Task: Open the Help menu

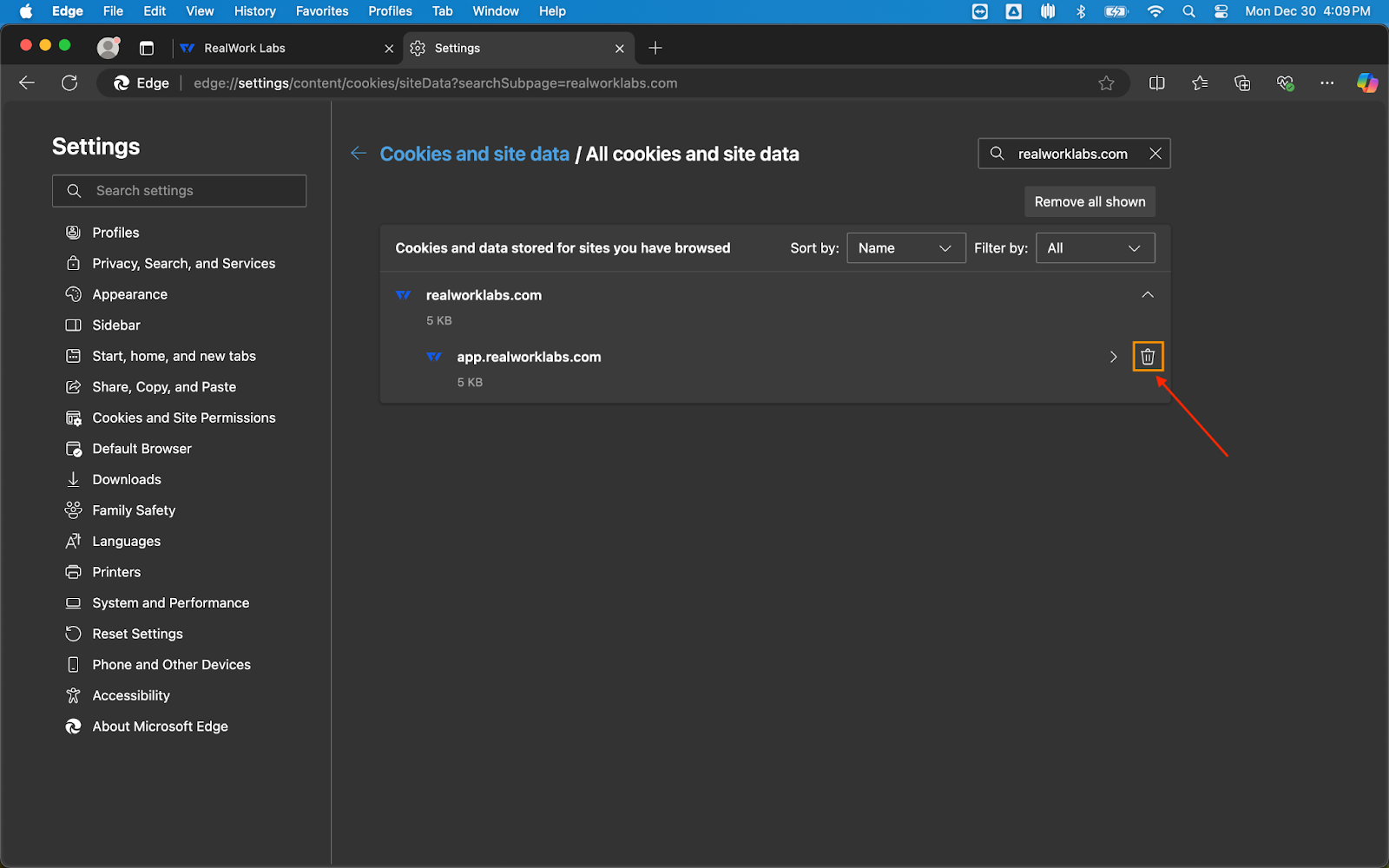Action: (x=552, y=11)
